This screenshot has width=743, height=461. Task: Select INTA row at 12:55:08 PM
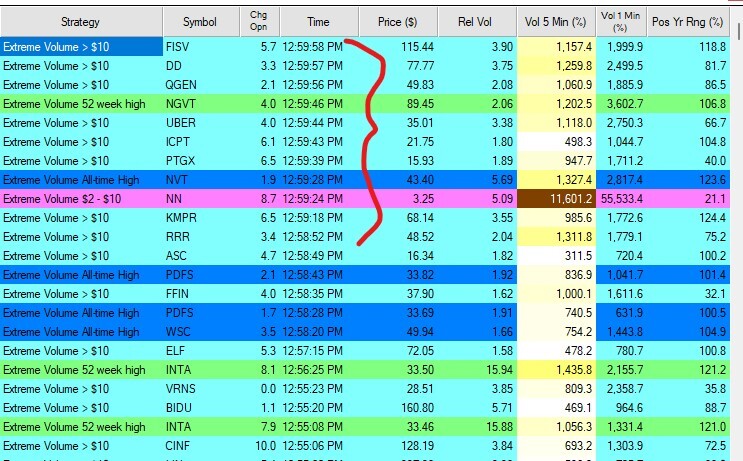pos(365,426)
